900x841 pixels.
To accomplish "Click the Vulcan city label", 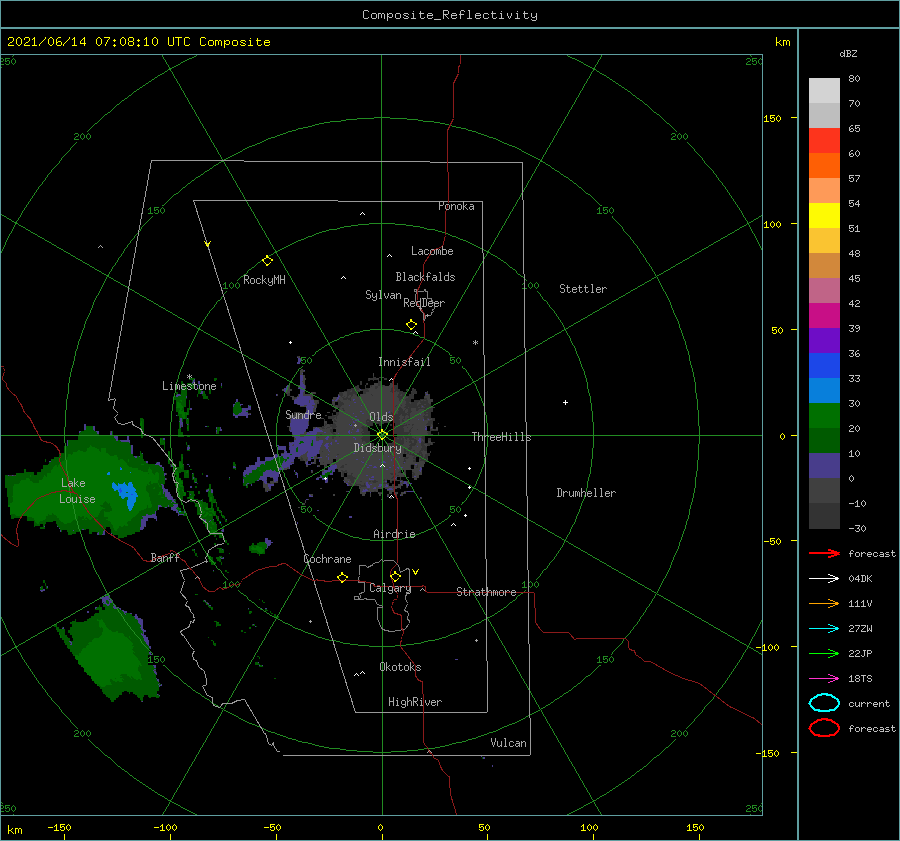I will click(x=509, y=743).
